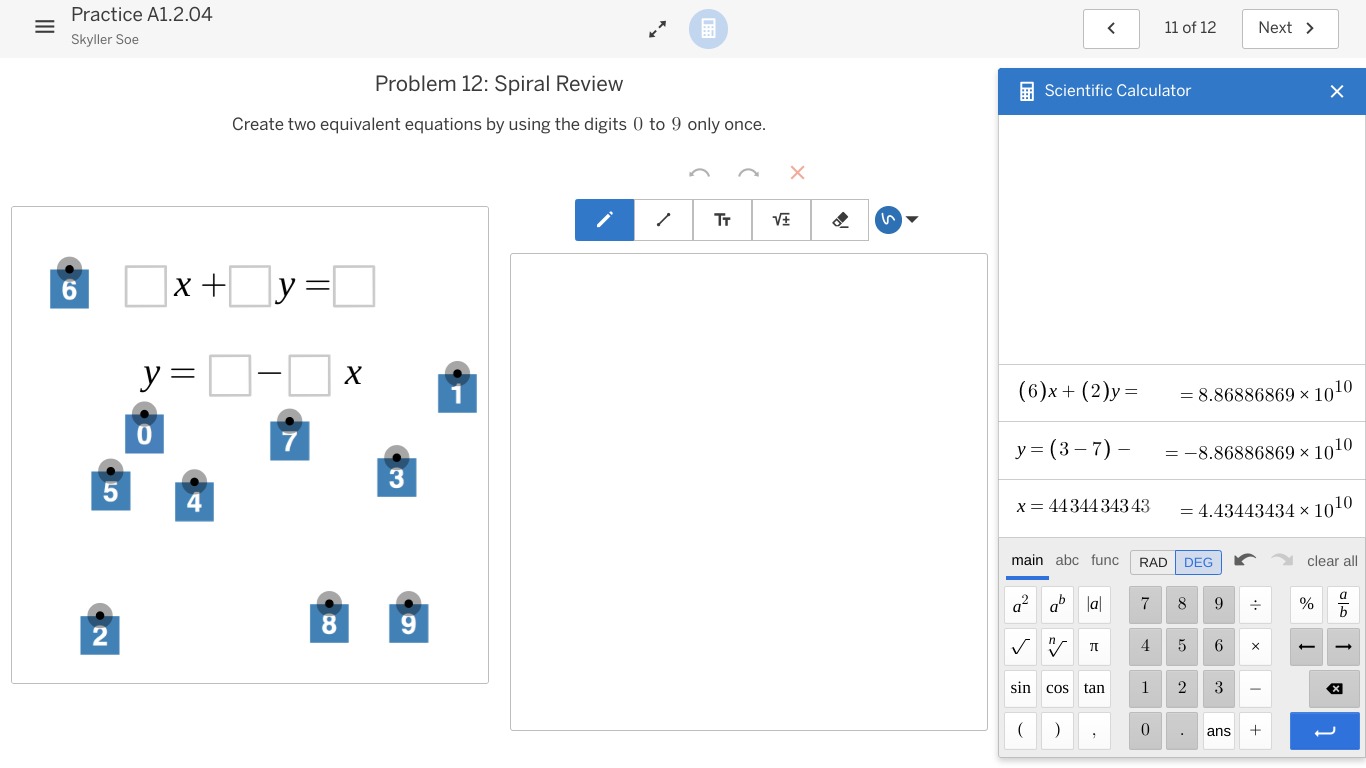Image resolution: width=1366 pixels, height=768 pixels.
Task: Select DEG angle mode
Action: point(1198,562)
